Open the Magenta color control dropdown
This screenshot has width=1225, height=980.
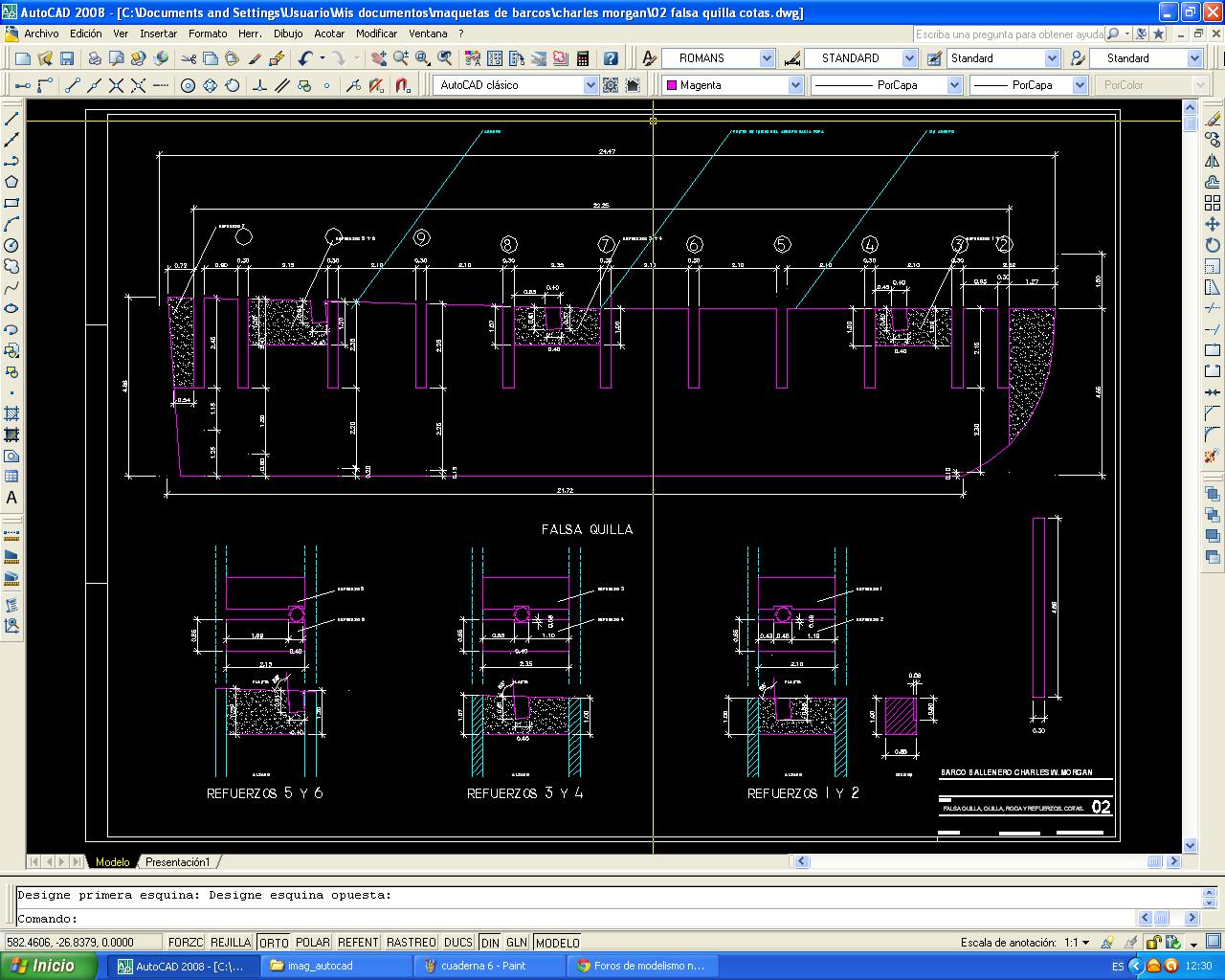(795, 85)
